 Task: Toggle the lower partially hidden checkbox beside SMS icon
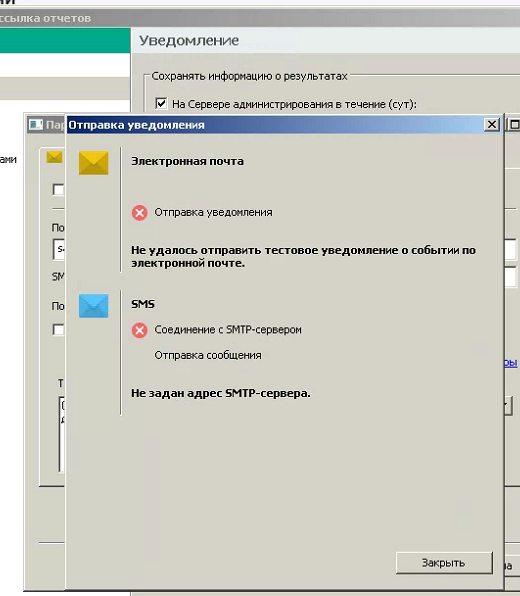tap(58, 330)
